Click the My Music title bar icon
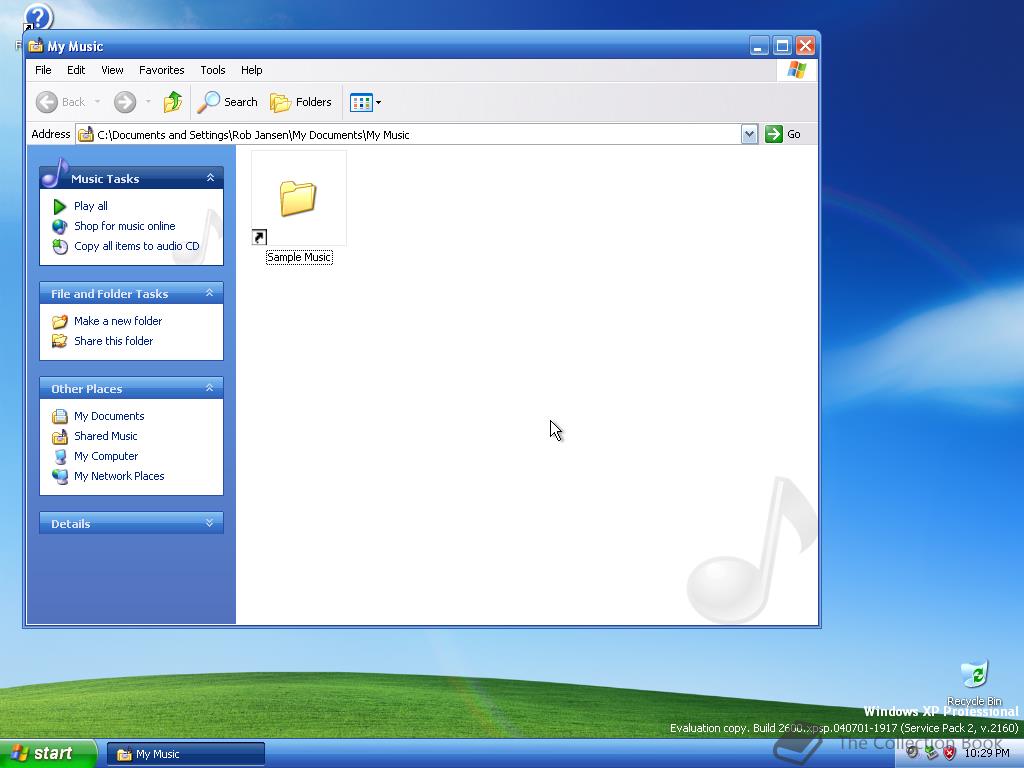Screen dimensions: 1024x768 35,46
